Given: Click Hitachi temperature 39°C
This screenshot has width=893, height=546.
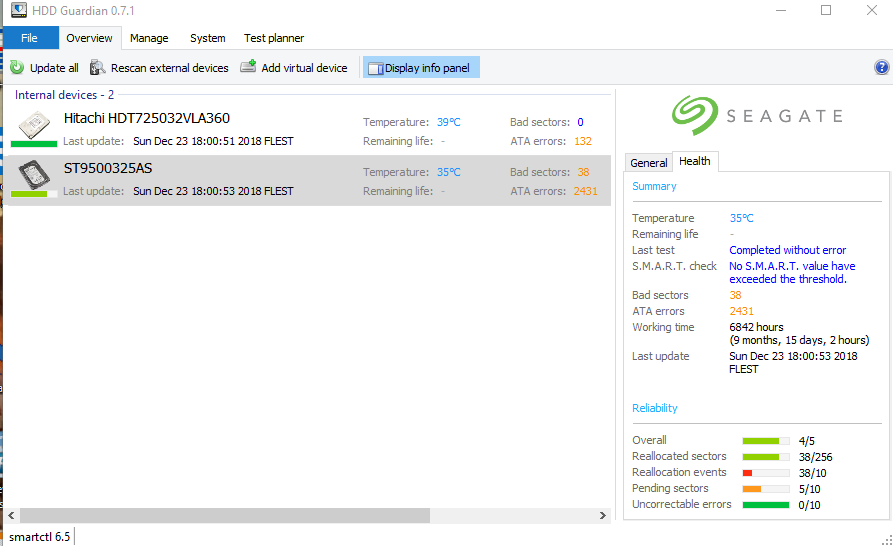Looking at the screenshot, I should (449, 122).
